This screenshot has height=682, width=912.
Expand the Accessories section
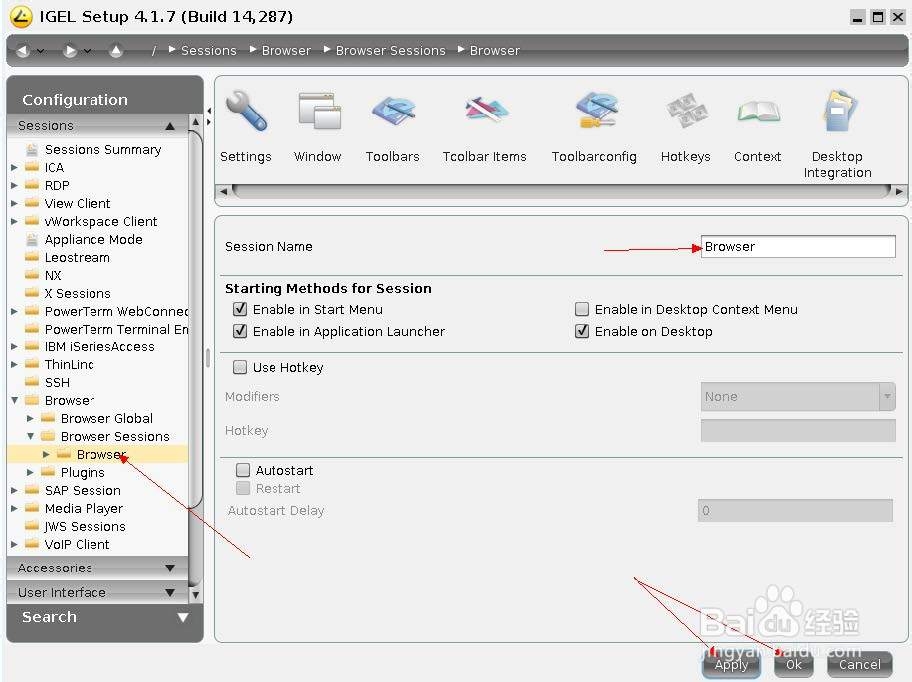[x=97, y=567]
